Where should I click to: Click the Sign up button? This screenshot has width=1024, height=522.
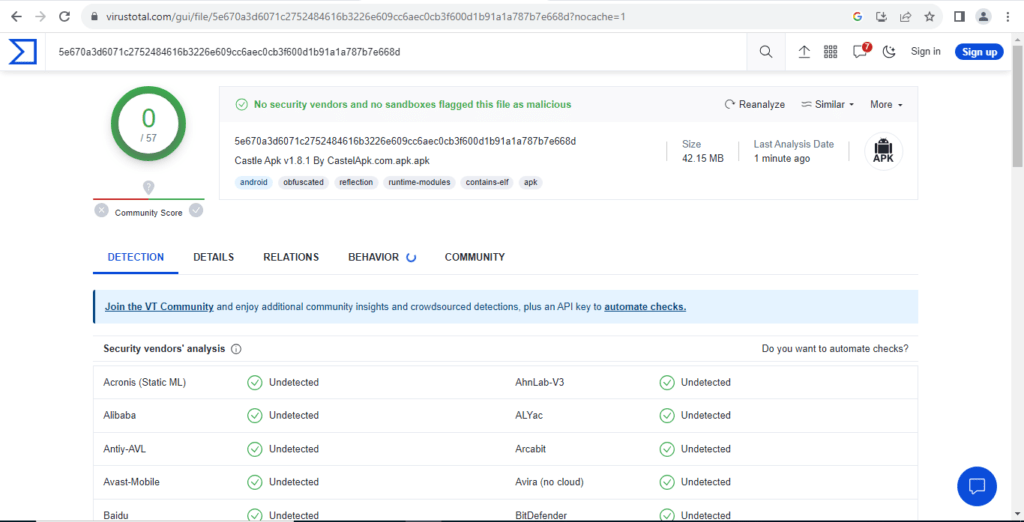click(979, 52)
